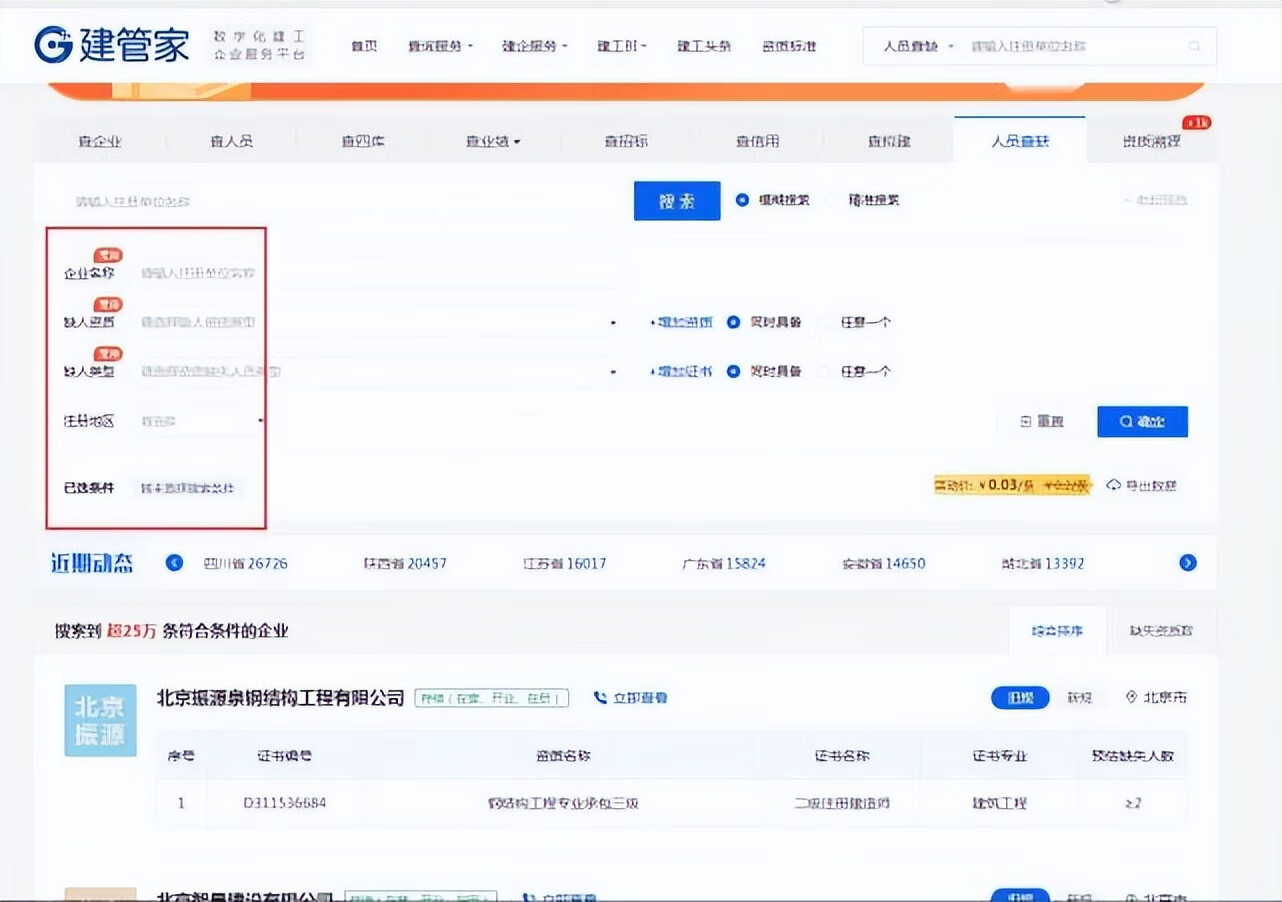Open the 注册地区 dropdown
The width and height of the screenshot is (1282, 902).
(x=200, y=421)
